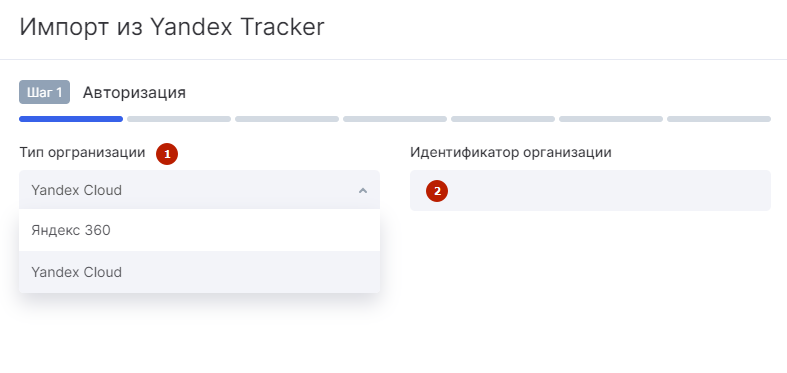Screen dimensions: 787x373
Task: Click the sixth progress bar segment
Action: (x=611, y=119)
